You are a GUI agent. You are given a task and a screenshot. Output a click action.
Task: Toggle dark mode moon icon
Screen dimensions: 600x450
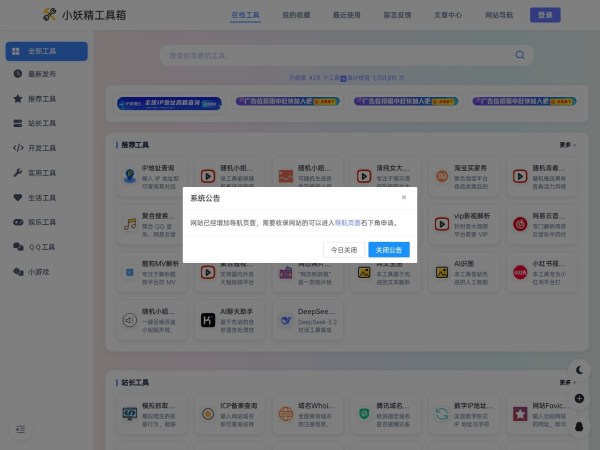point(579,370)
